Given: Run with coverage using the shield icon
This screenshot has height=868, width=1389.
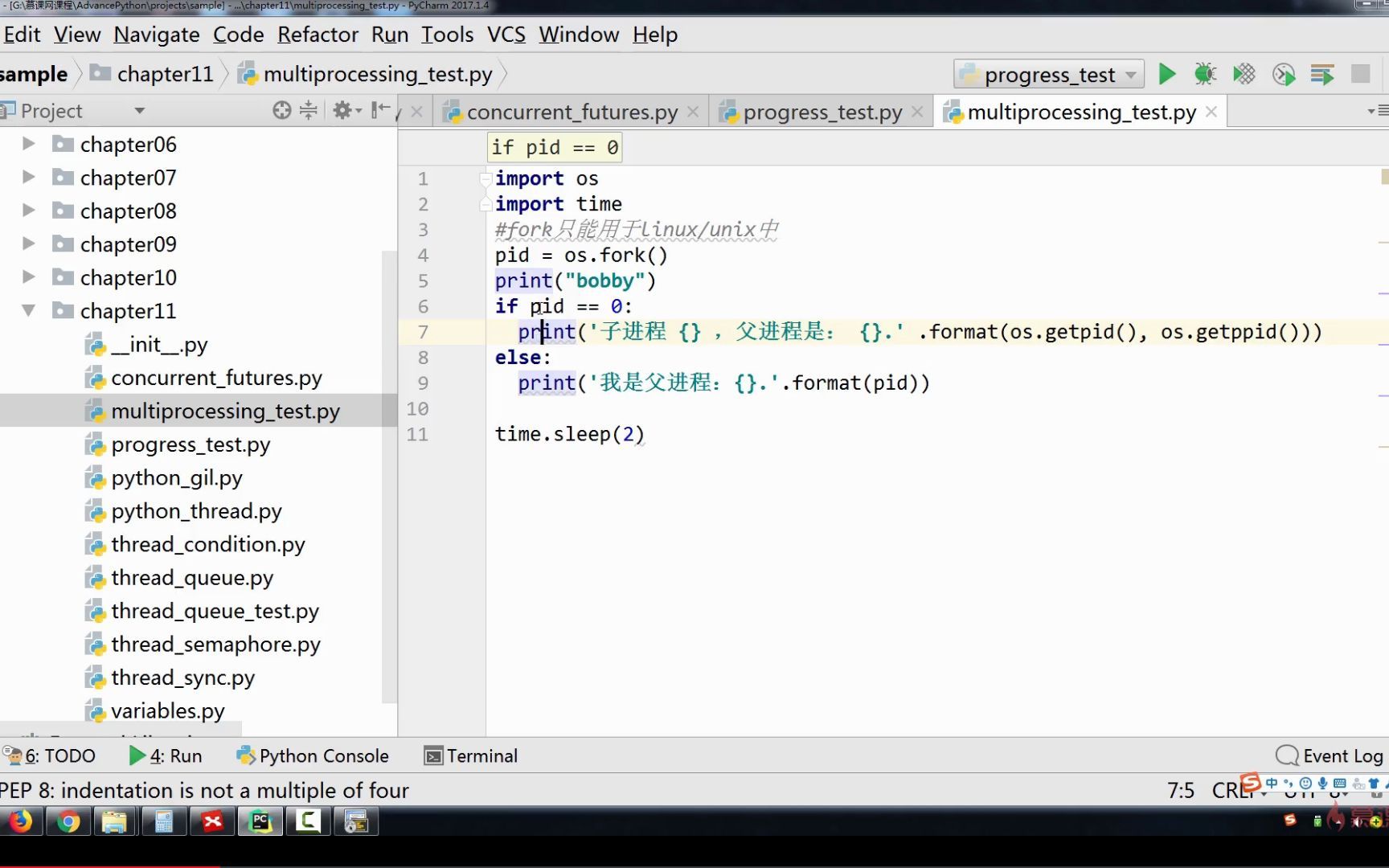Looking at the screenshot, I should (1244, 74).
